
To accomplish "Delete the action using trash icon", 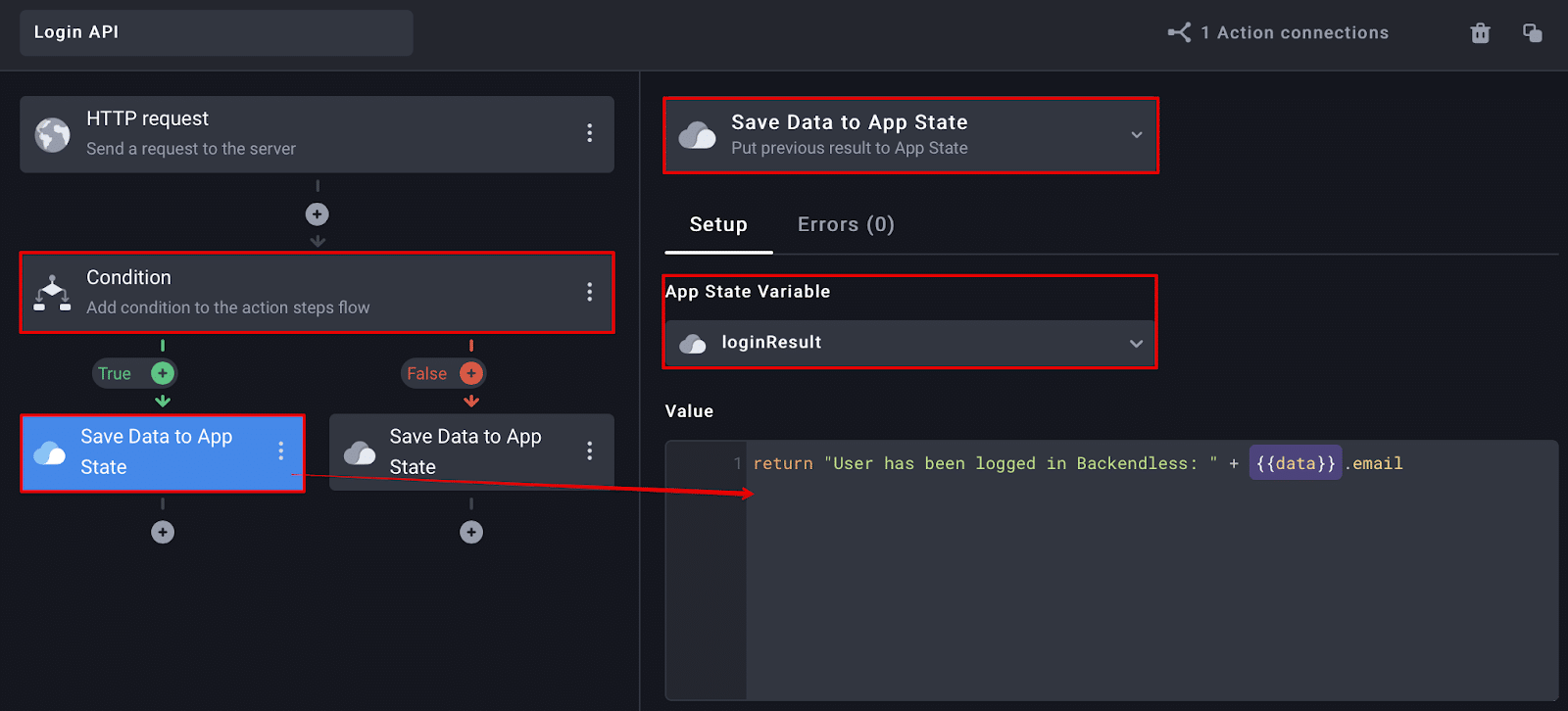I will click(x=1480, y=33).
